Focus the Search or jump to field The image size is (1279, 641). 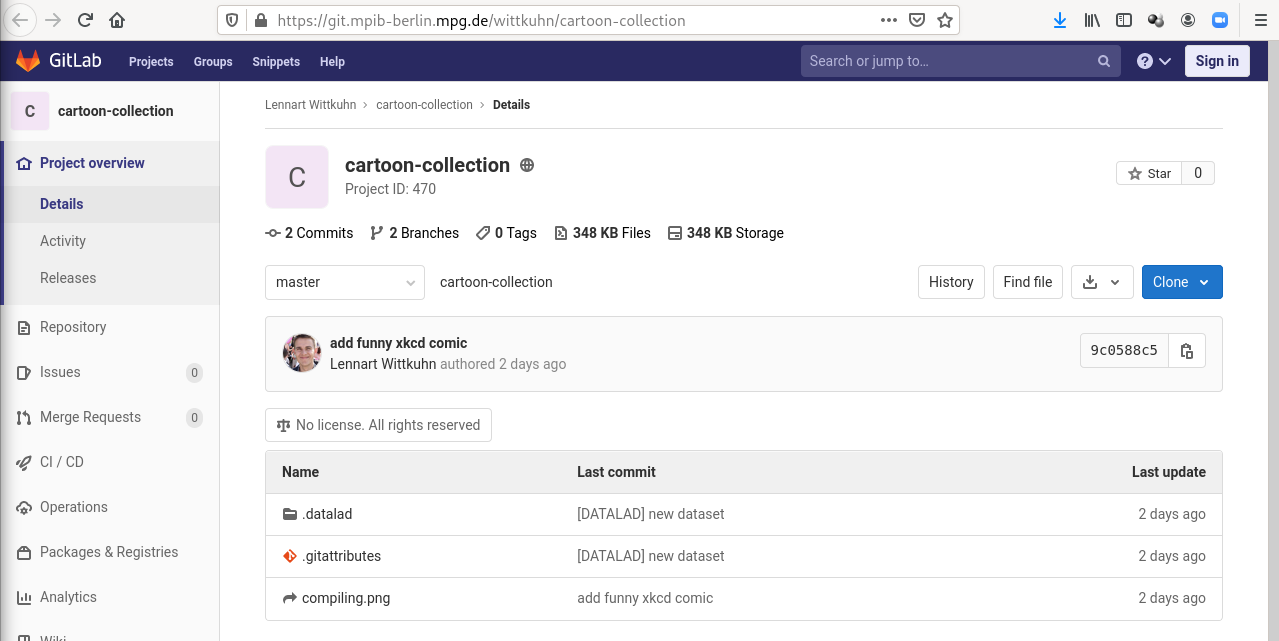pyautogui.click(x=950, y=61)
